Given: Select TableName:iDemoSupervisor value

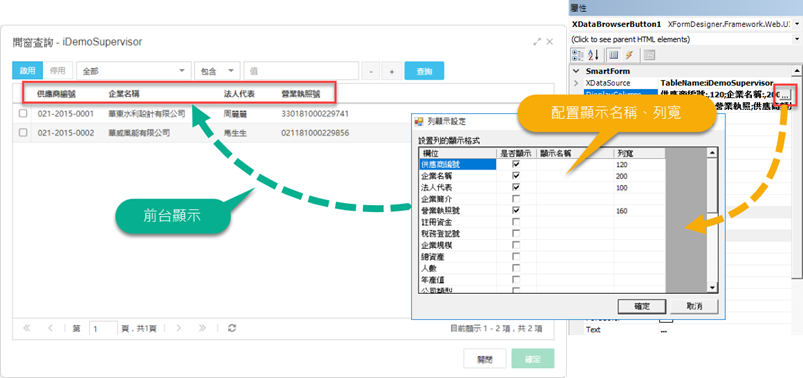Looking at the screenshot, I should (x=716, y=82).
